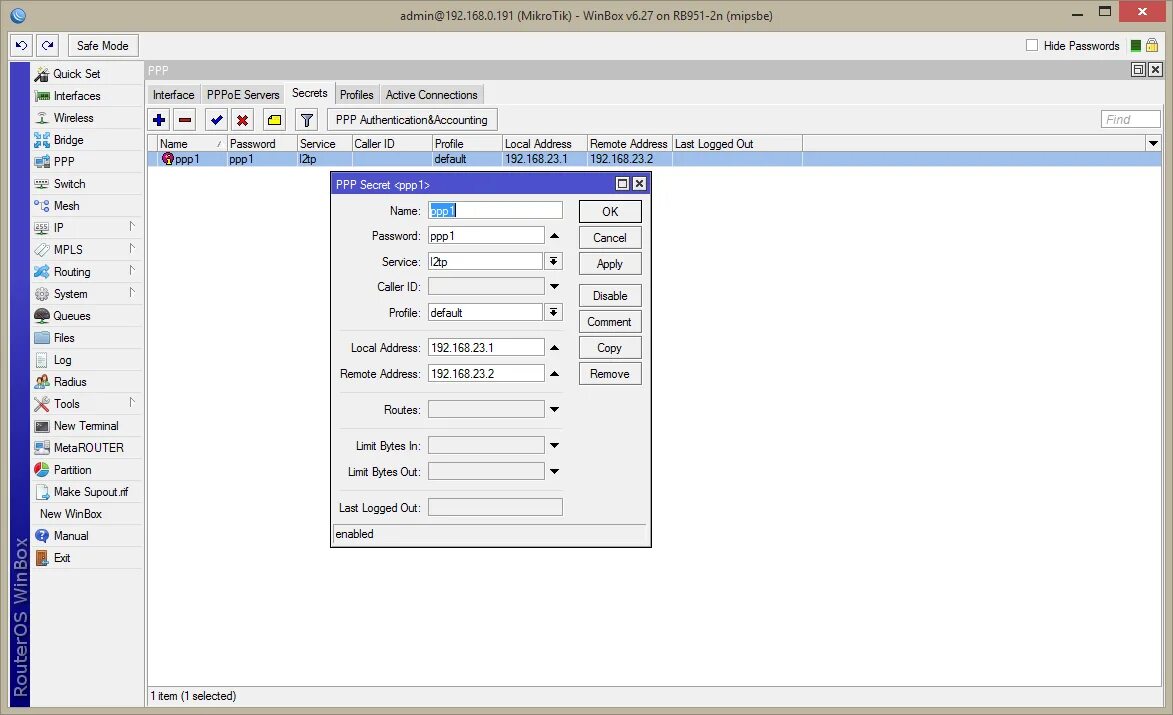Open the Switch sidebar item
Viewport: 1173px width, 715px height.
pyautogui.click(x=87, y=183)
